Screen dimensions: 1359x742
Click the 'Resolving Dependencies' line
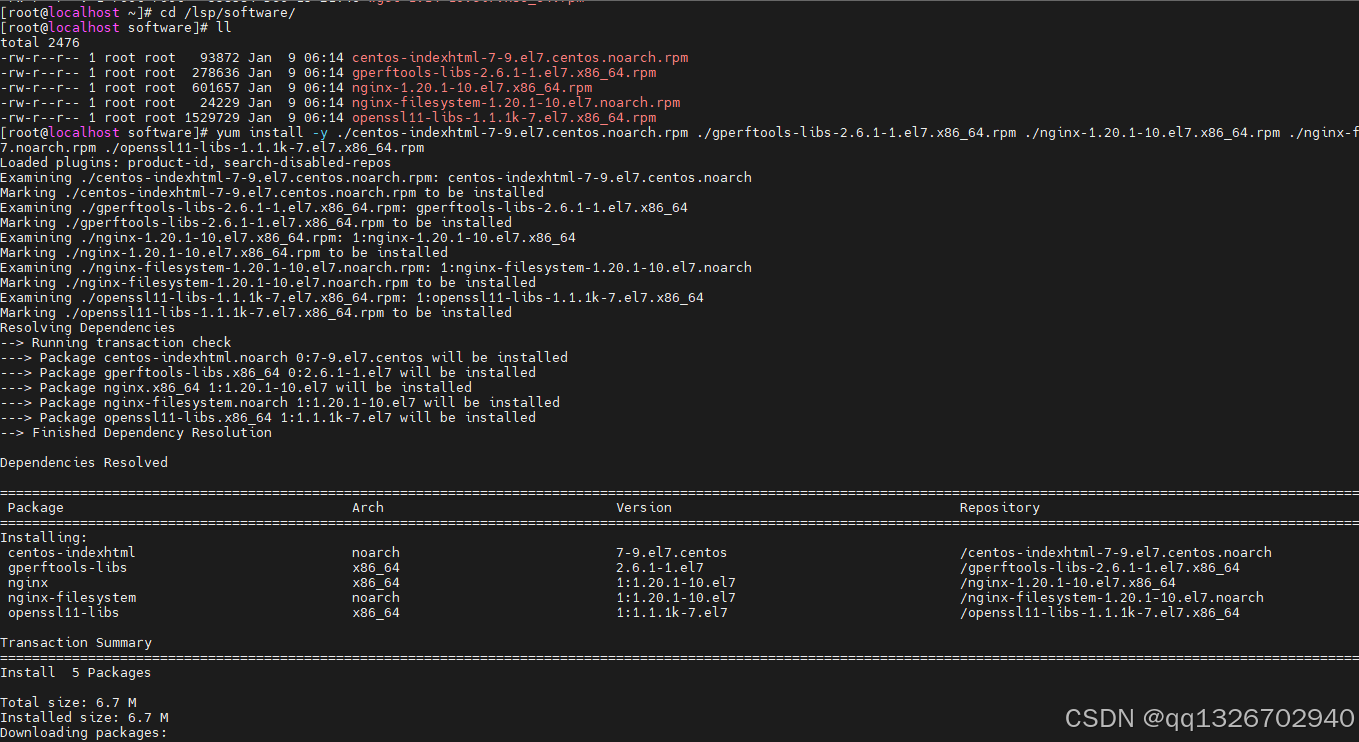88,327
